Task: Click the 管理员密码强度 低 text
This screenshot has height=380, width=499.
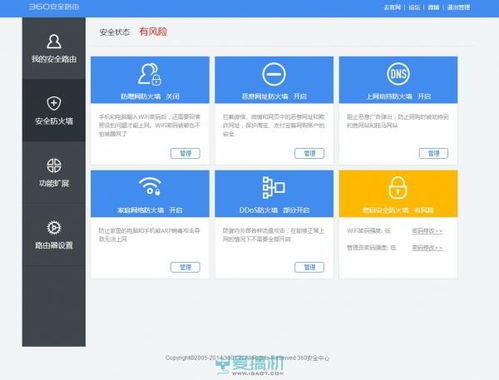Action: click(x=371, y=248)
